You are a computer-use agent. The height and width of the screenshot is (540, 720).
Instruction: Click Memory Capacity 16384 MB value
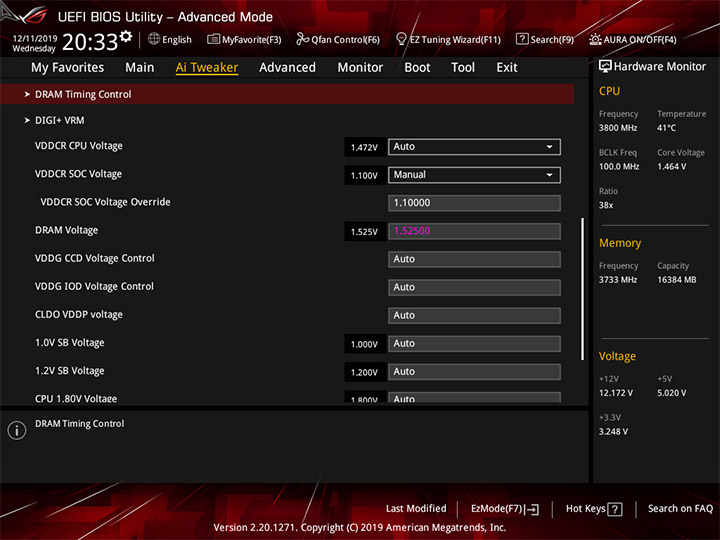[677, 280]
